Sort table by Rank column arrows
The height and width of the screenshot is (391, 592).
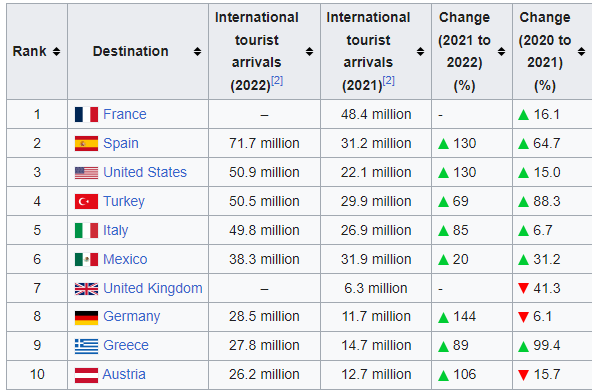point(56,51)
